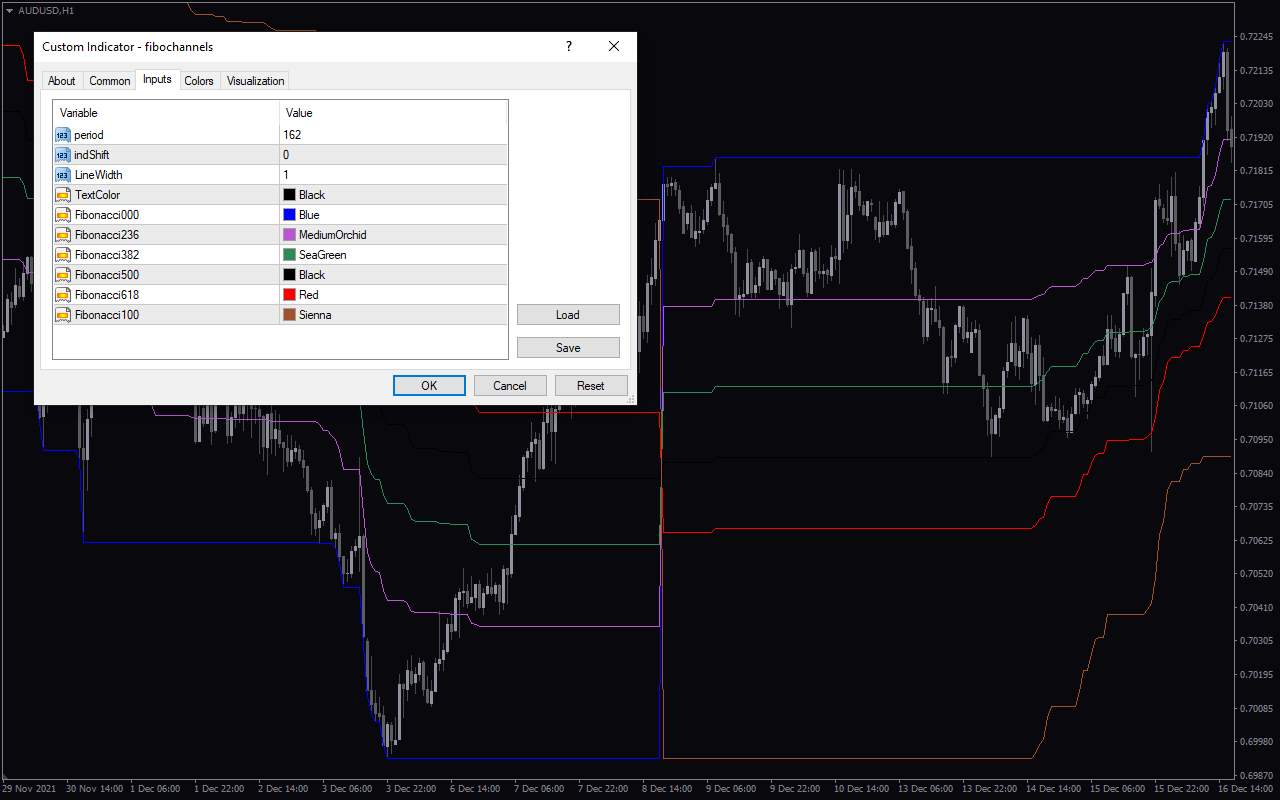Click the Fibonacci382 row color-type icon
The image size is (1280, 800).
point(63,255)
